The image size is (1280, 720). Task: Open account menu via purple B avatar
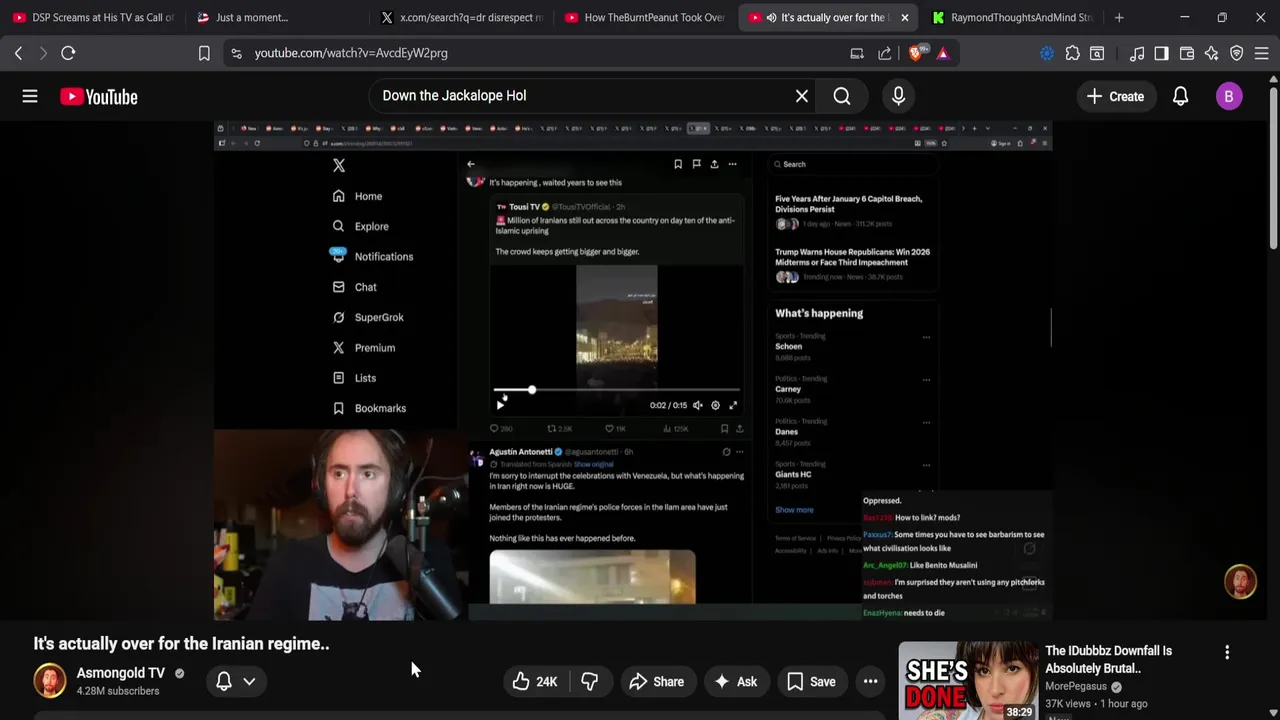(1229, 96)
